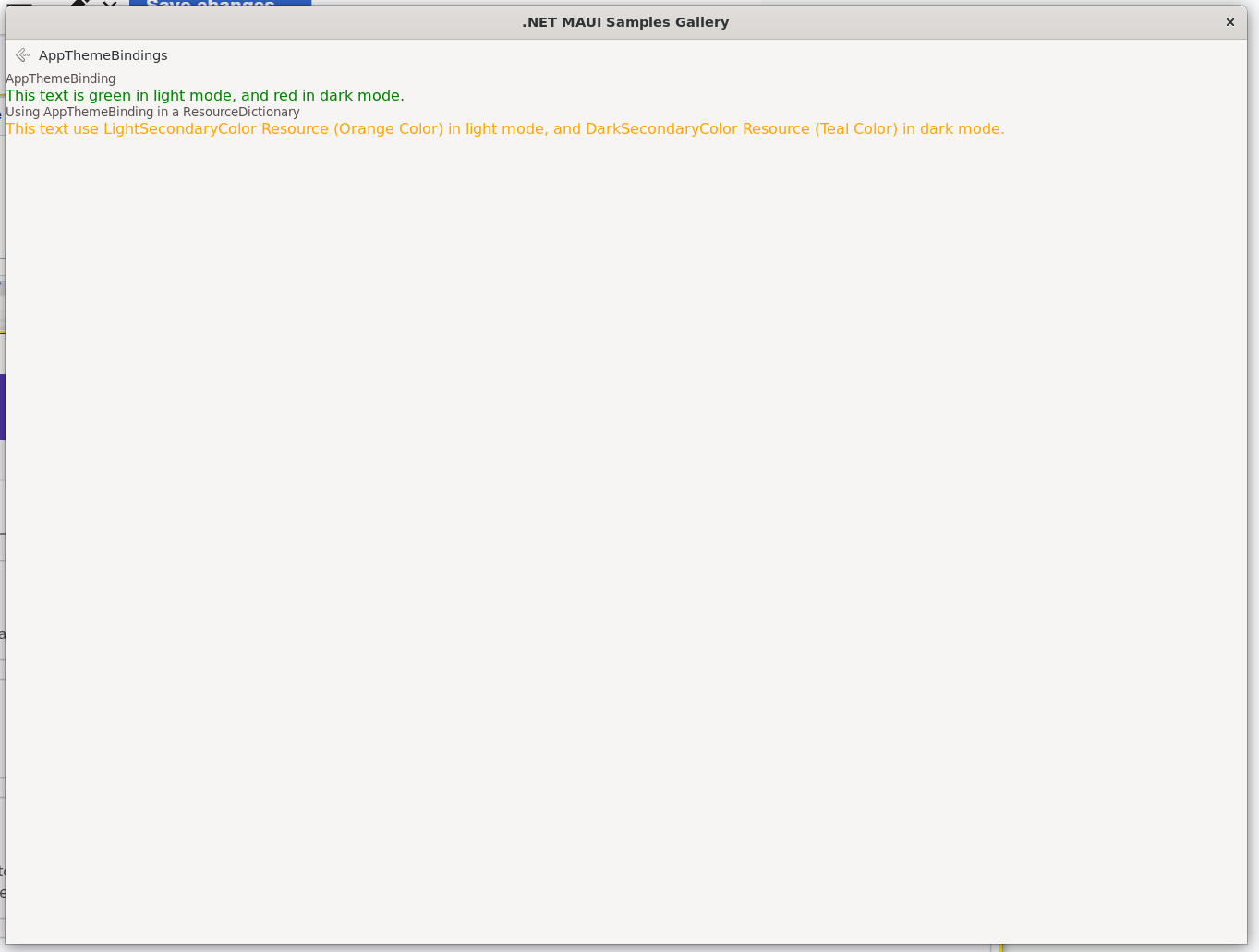Click the words '(Orange Color)' in the orange text
1259x952 pixels.
(x=388, y=128)
